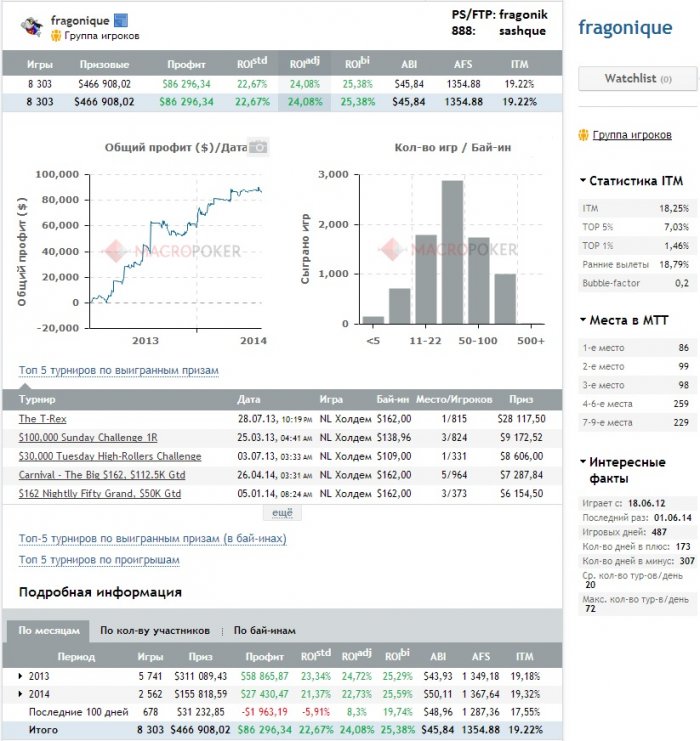Open Группа игроков link in sidebar
This screenshot has width=700, height=741.
pyautogui.click(x=632, y=135)
